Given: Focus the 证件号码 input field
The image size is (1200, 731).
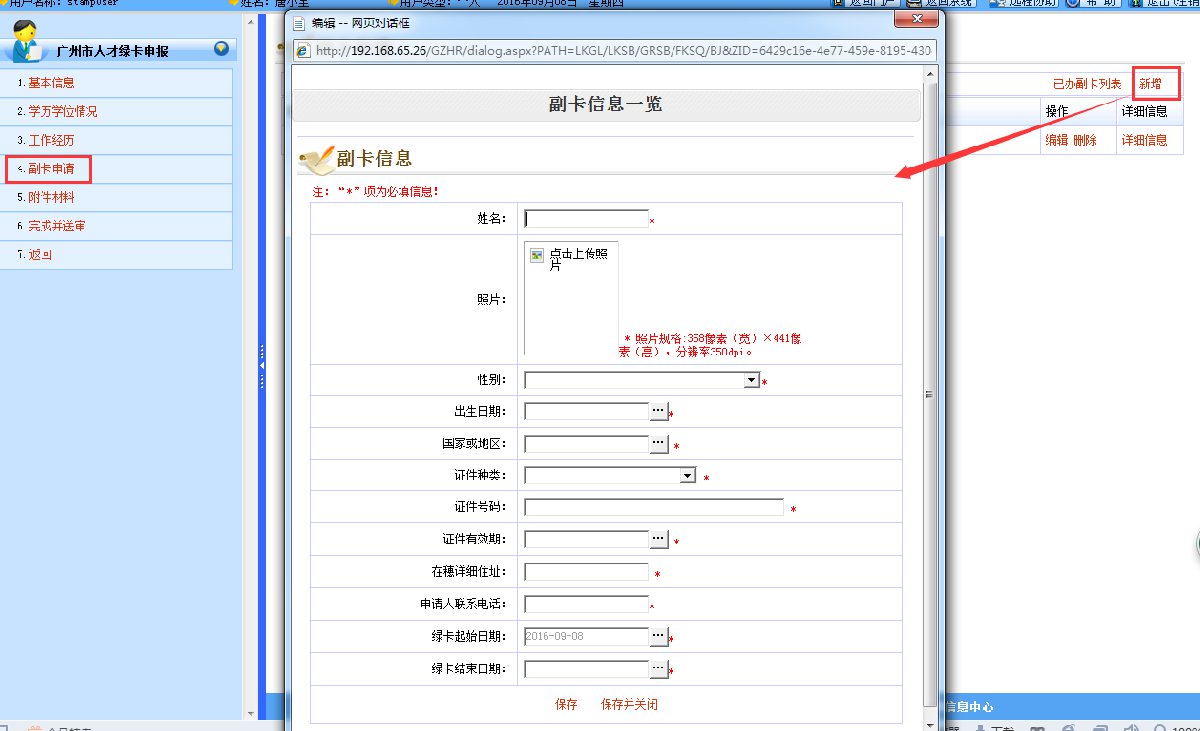Looking at the screenshot, I should click(x=654, y=507).
